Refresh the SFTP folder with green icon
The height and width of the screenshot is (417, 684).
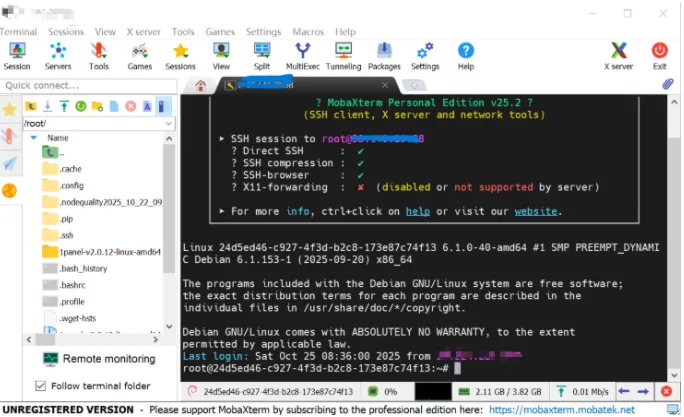point(81,106)
